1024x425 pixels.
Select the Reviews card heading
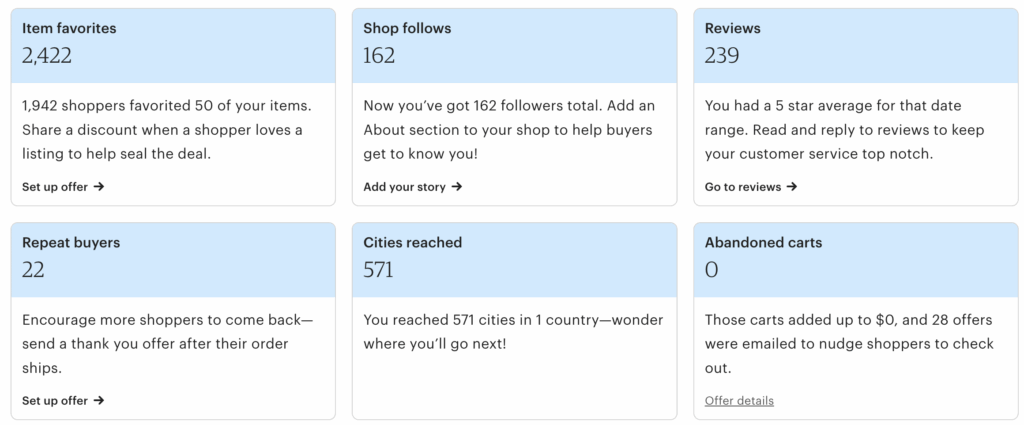[x=733, y=29]
